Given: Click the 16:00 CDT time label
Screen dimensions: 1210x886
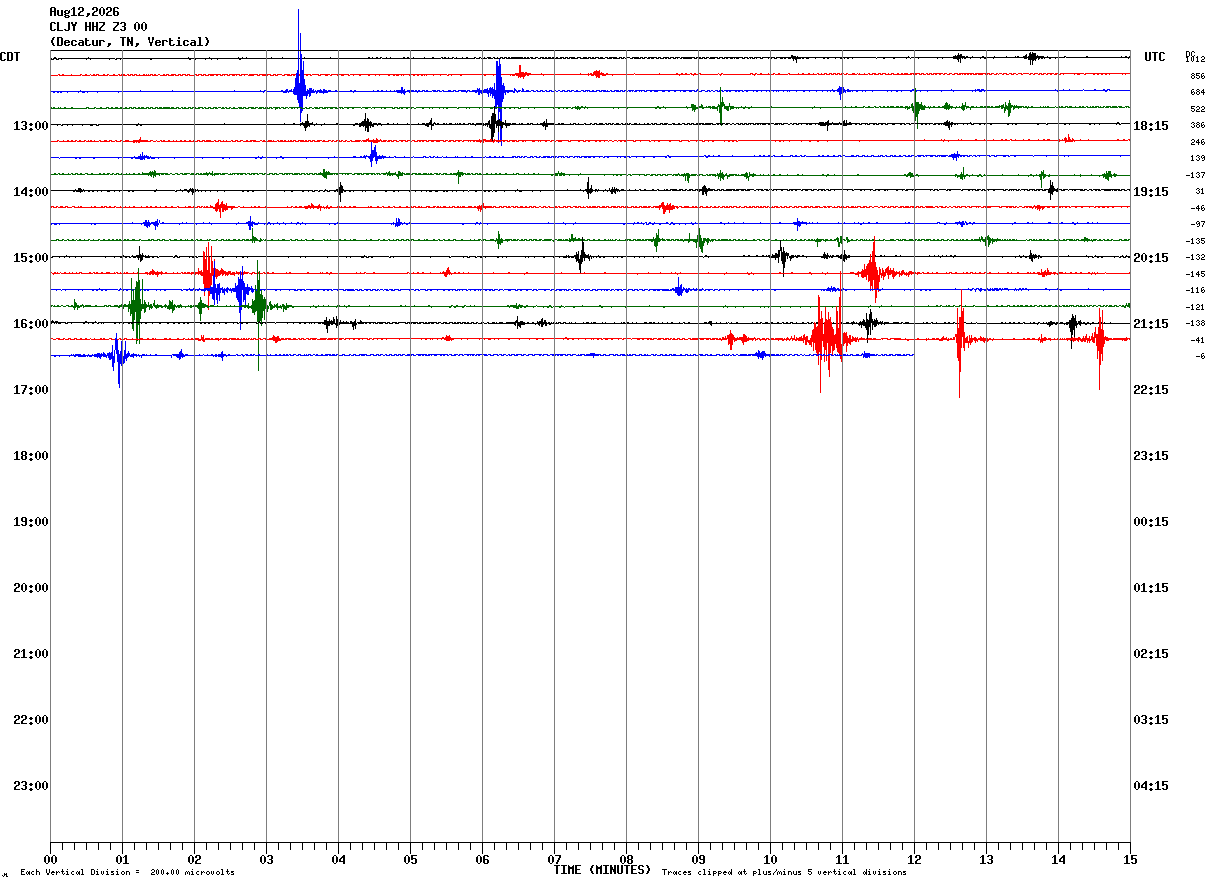Looking at the screenshot, I should (30, 324).
